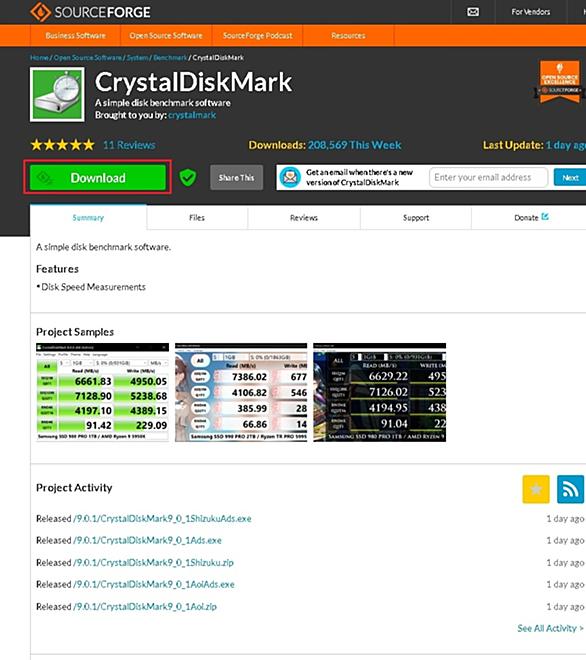
Task: Go to System breadcrumb
Action: tap(137, 57)
